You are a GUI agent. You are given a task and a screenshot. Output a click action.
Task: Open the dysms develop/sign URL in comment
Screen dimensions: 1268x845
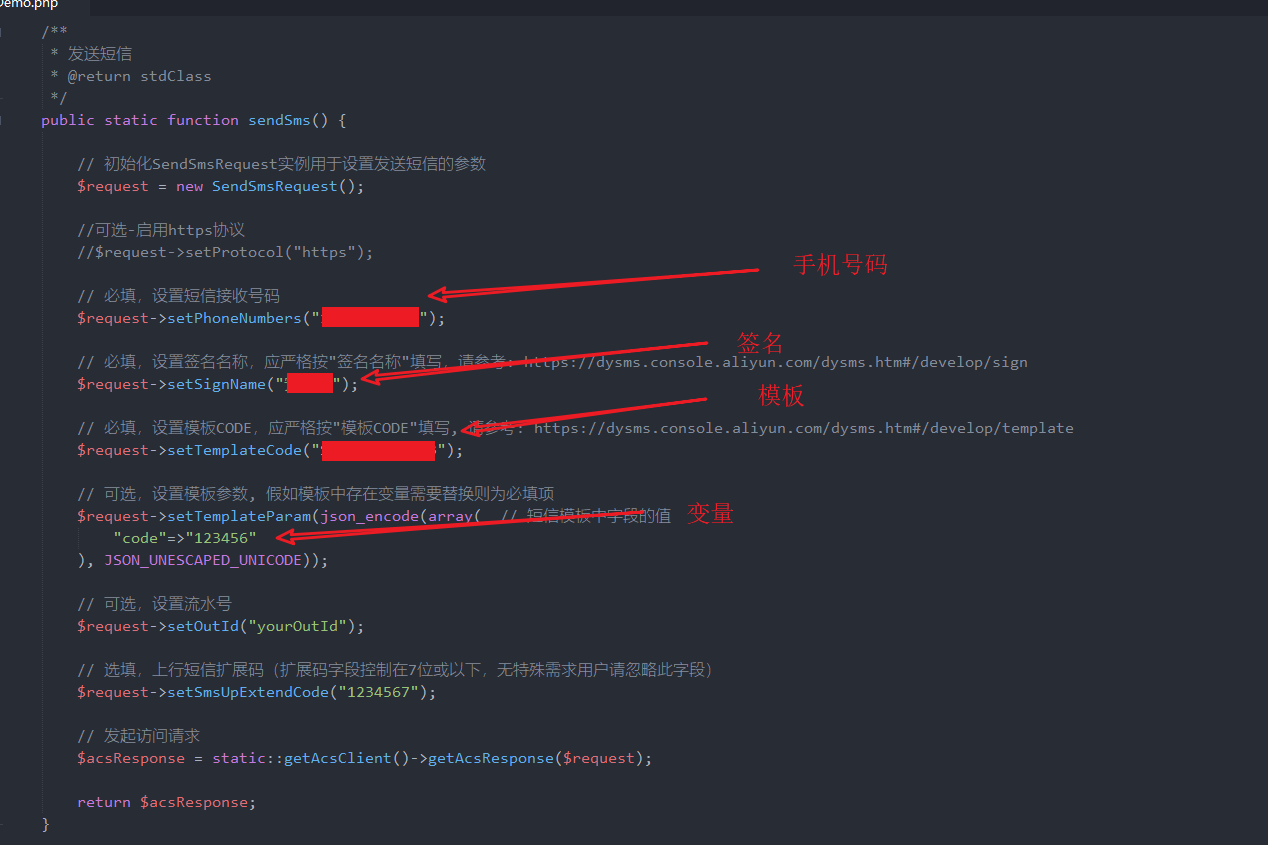click(x=775, y=362)
